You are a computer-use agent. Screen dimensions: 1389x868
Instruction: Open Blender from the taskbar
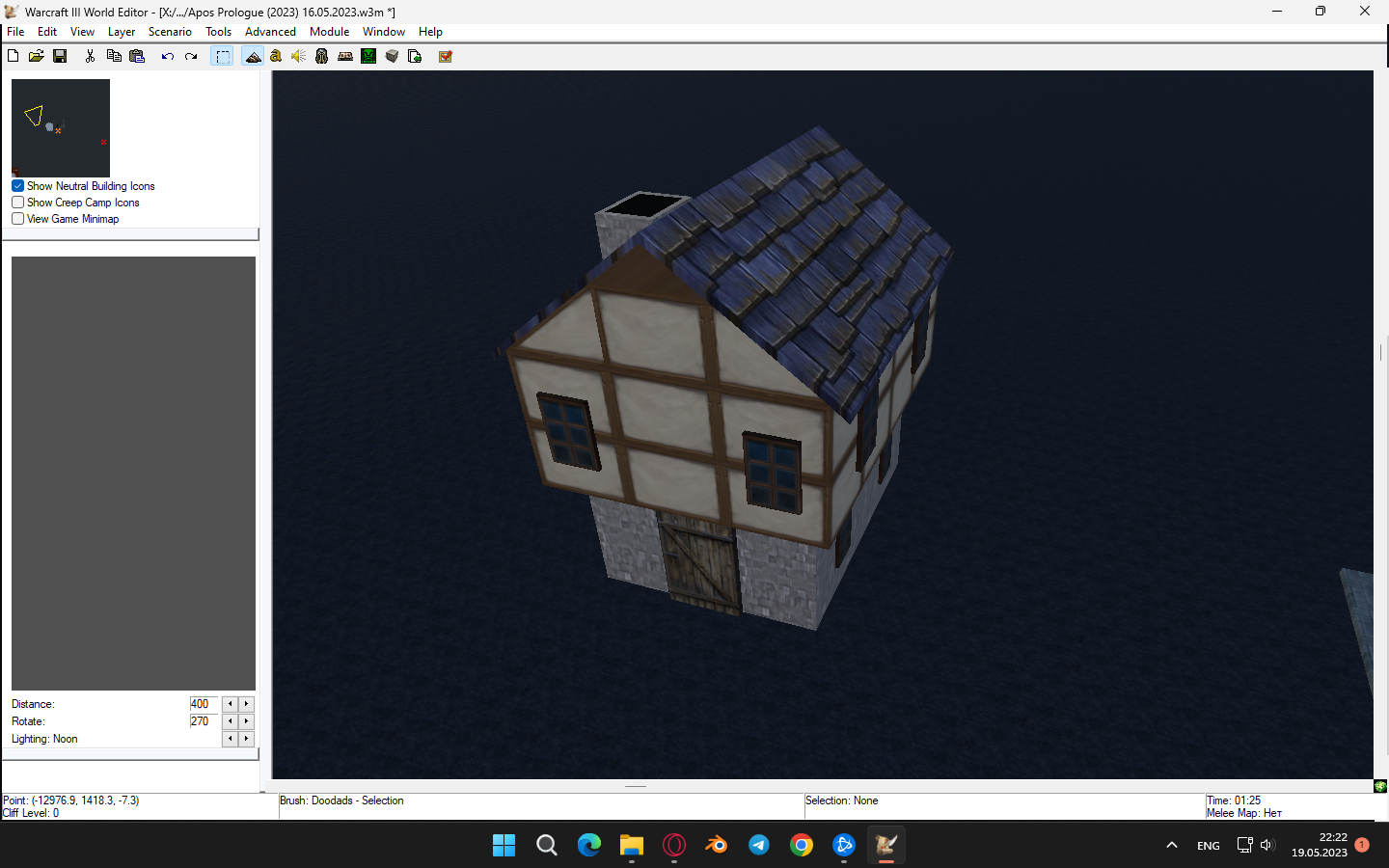click(x=716, y=845)
